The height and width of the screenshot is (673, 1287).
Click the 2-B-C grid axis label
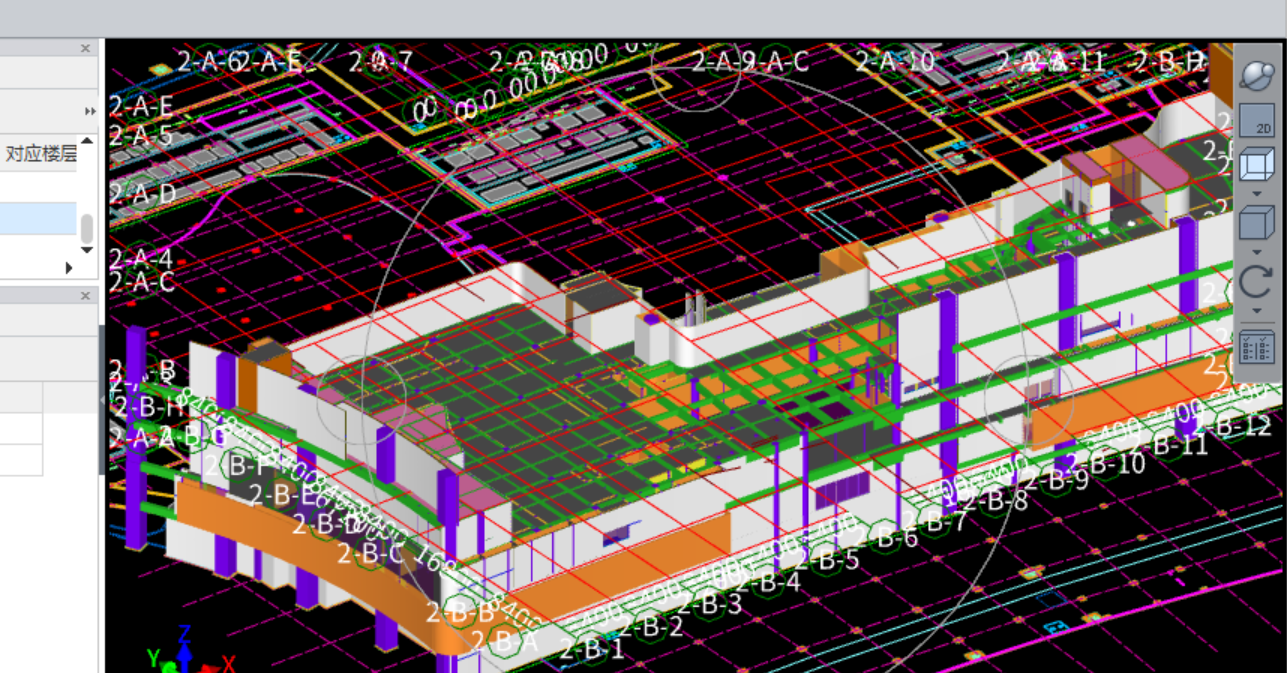pos(371,553)
